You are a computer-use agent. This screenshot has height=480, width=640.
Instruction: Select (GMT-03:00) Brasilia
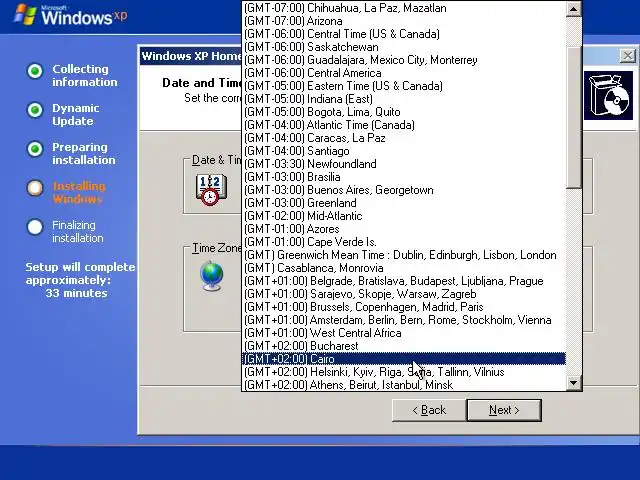(404, 177)
